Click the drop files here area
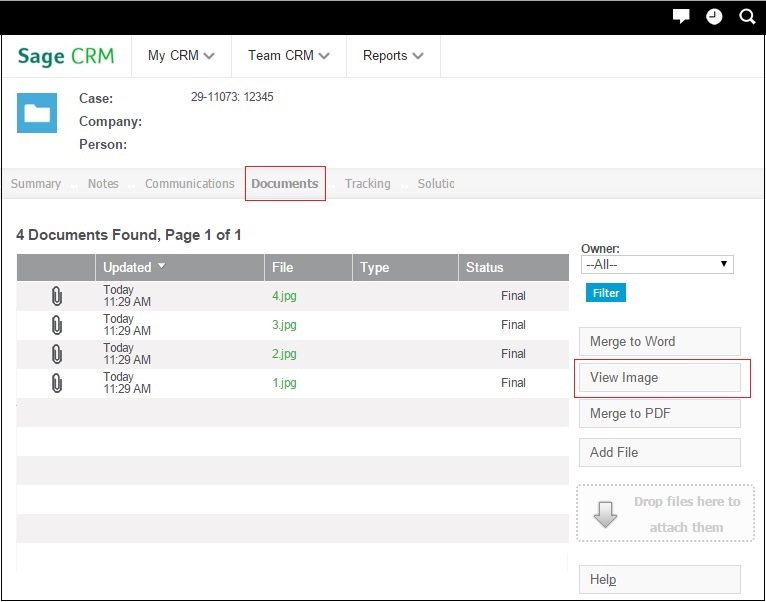766x602 pixels. (666, 514)
